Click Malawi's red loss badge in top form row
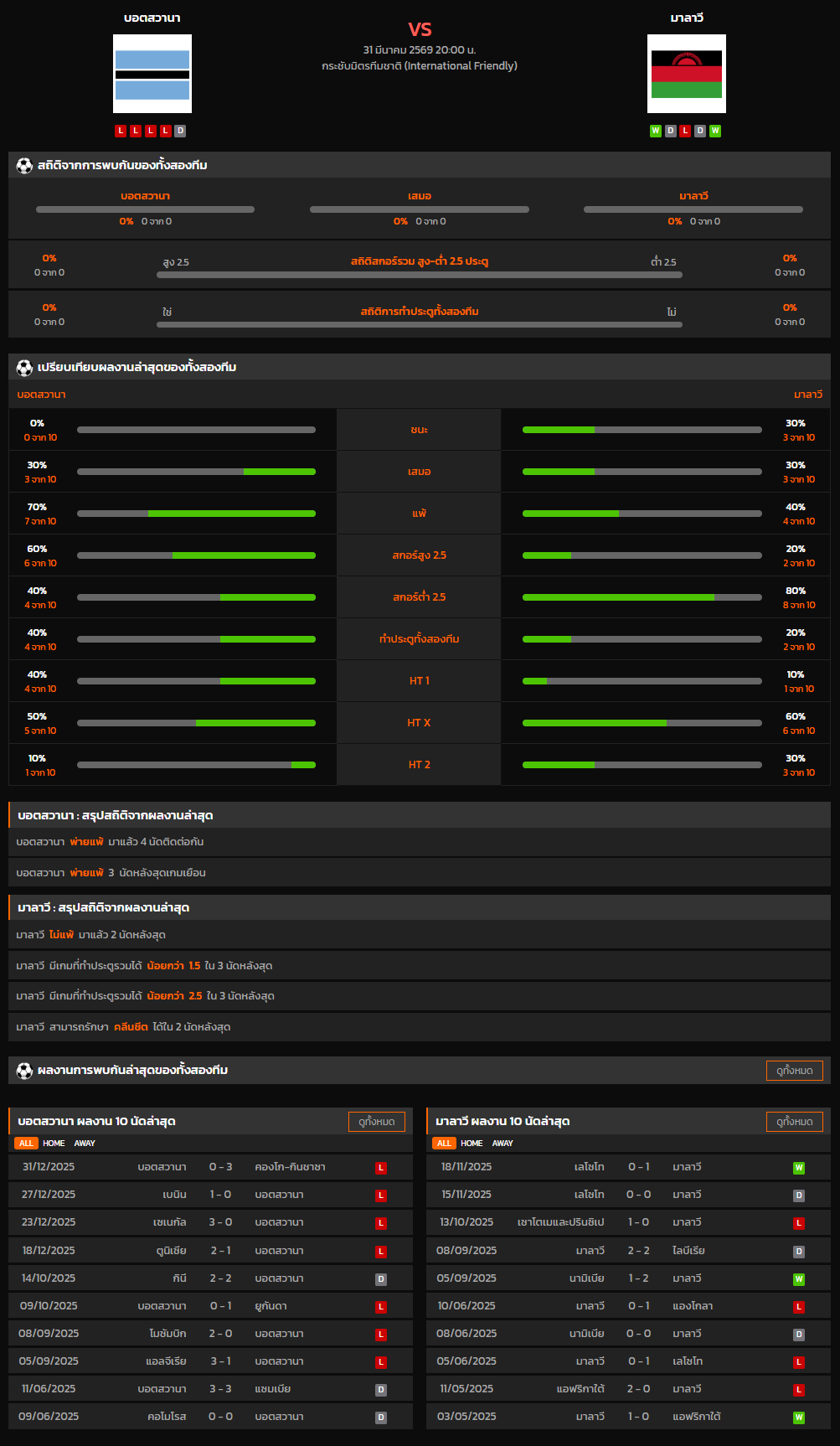This screenshot has height=1446, width=840. click(x=685, y=131)
